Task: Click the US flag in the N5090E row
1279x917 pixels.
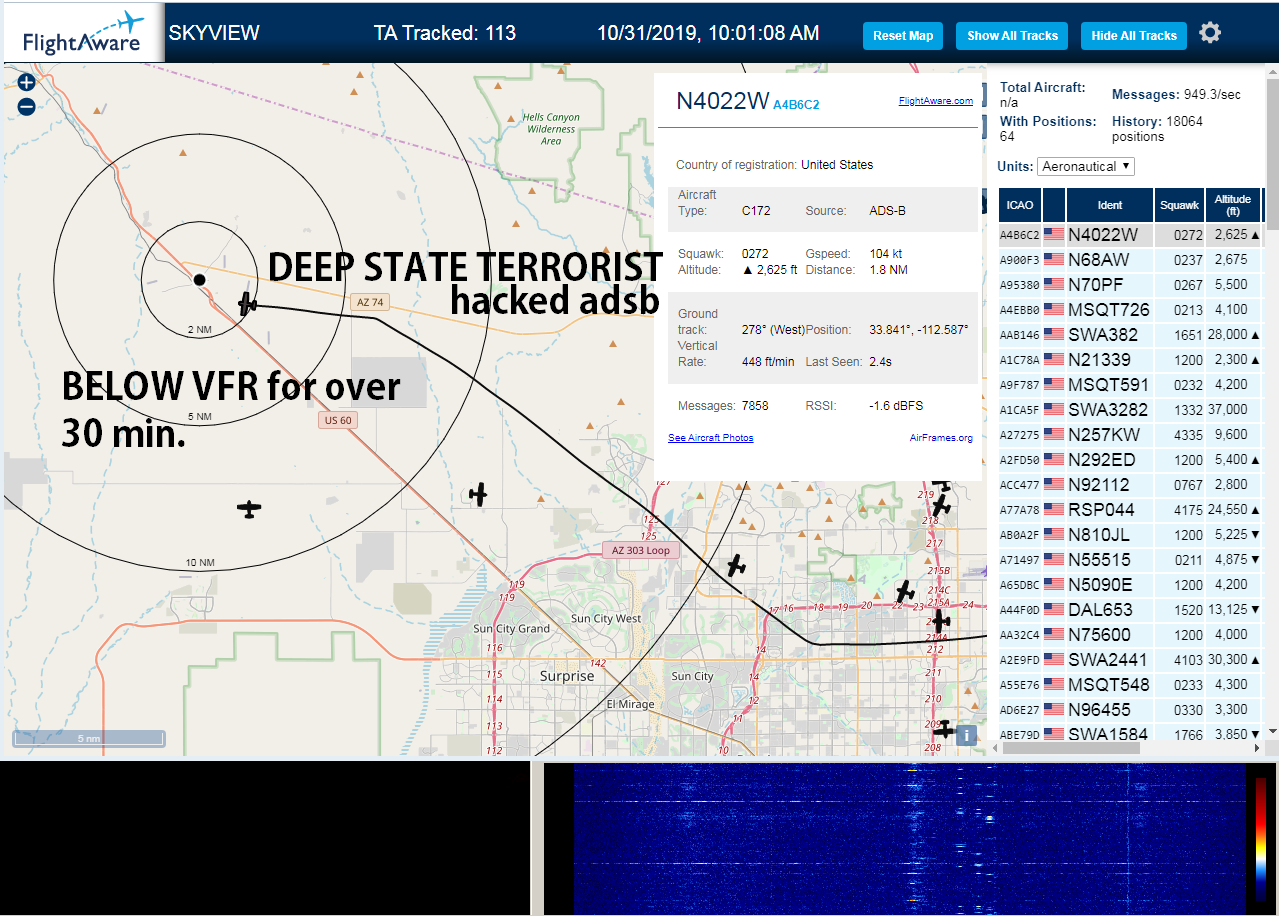Action: (x=1054, y=585)
